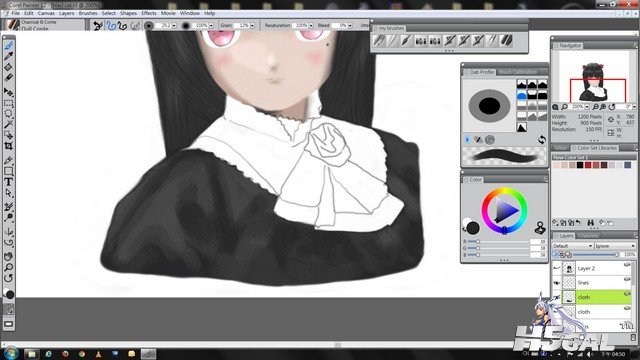The width and height of the screenshot is (640, 360).
Task: Expand the Grain value dropdown arrow
Action: point(252,25)
